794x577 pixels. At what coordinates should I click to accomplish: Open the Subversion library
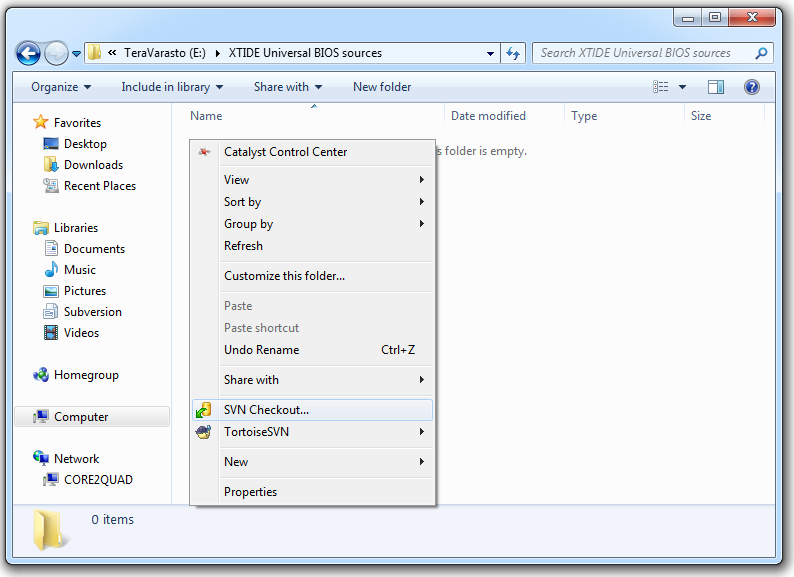tap(93, 312)
